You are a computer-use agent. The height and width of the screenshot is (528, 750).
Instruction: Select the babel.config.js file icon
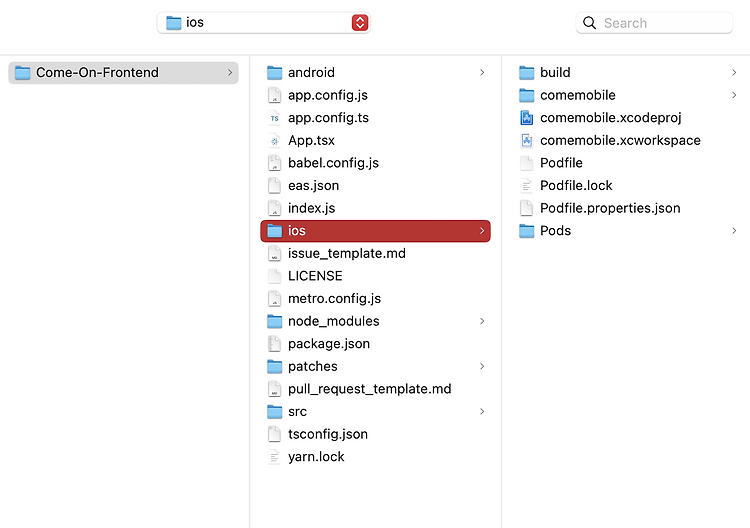275,163
